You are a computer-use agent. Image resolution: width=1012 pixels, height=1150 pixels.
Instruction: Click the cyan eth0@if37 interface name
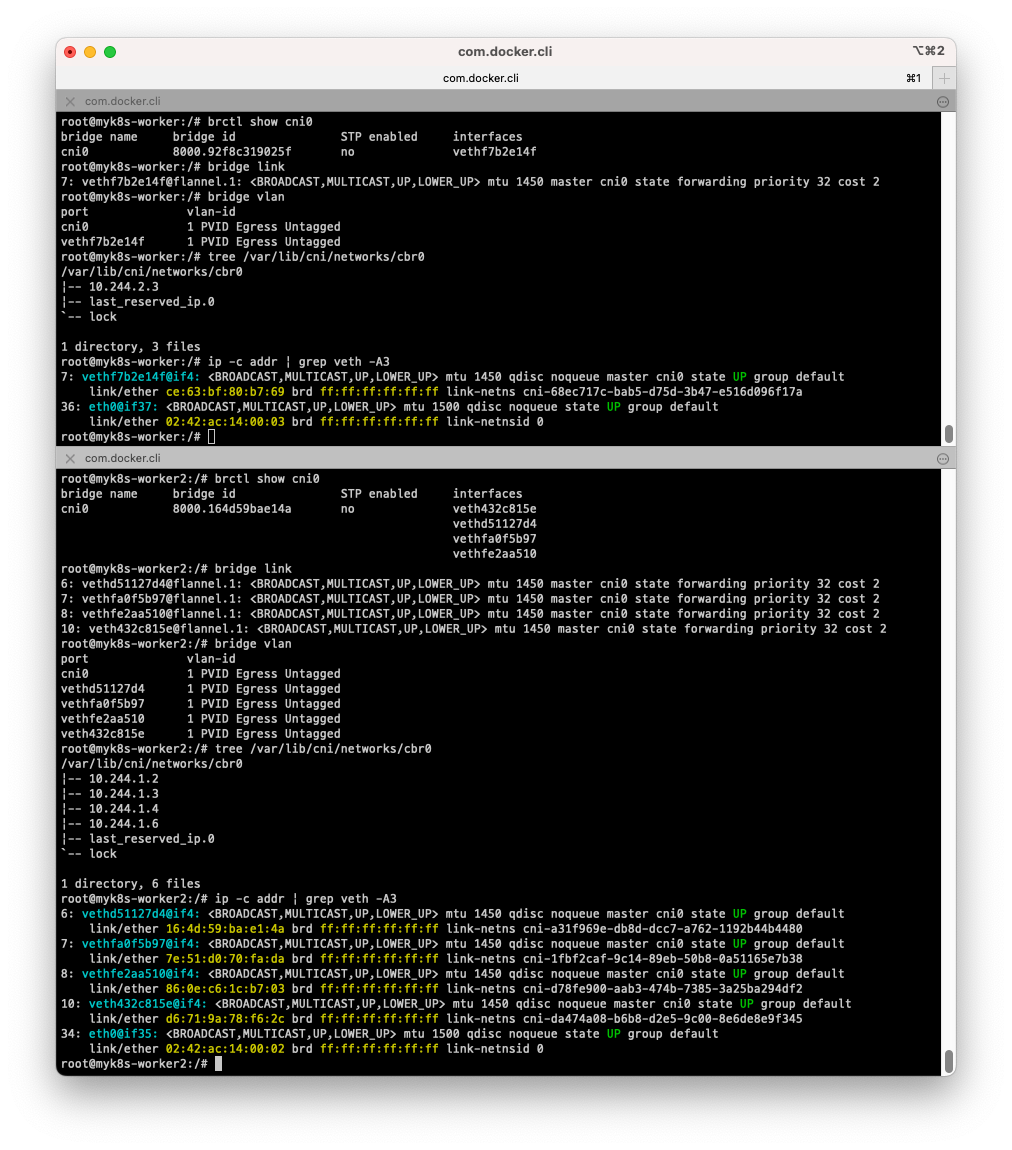(123, 407)
